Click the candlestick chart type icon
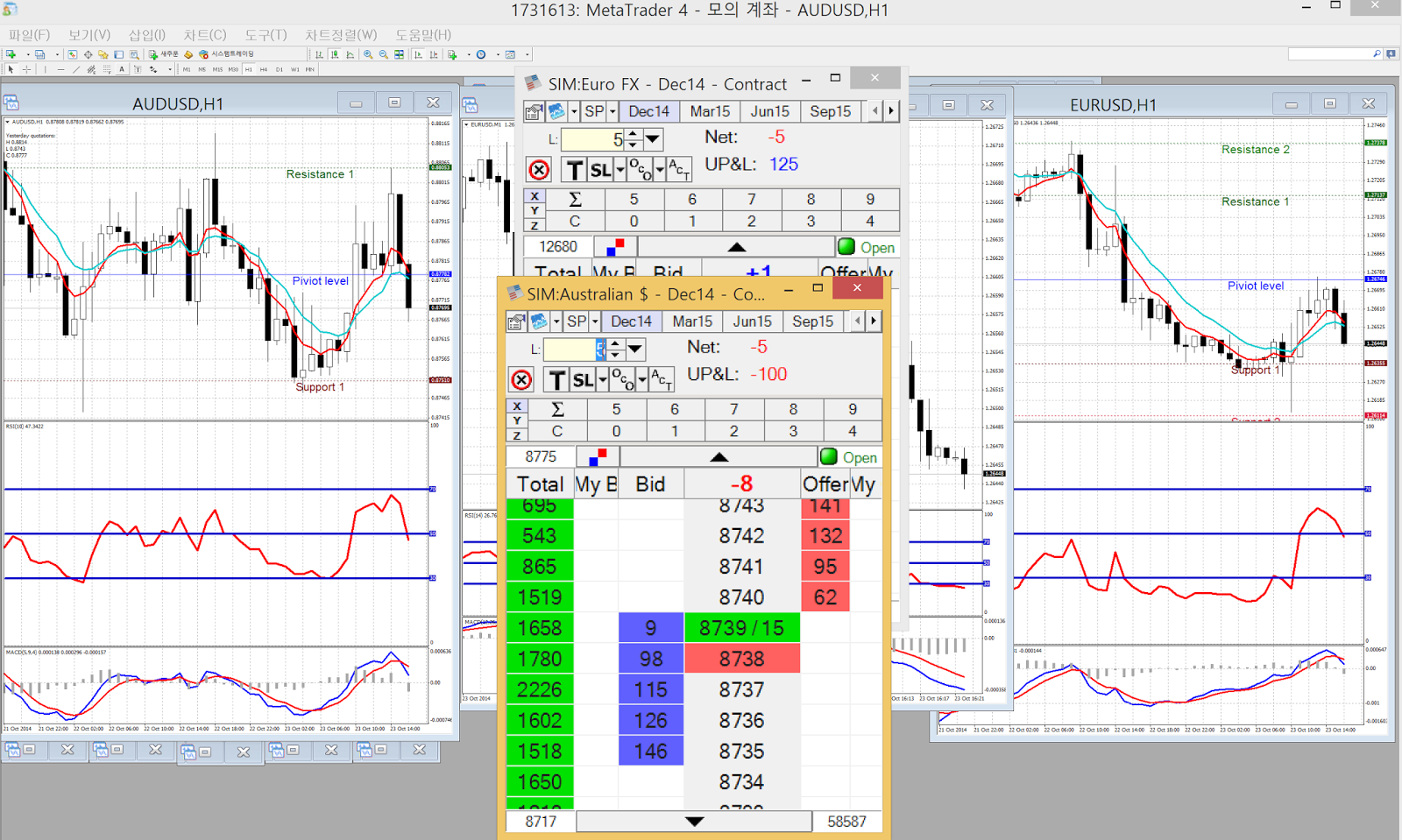 [335, 54]
